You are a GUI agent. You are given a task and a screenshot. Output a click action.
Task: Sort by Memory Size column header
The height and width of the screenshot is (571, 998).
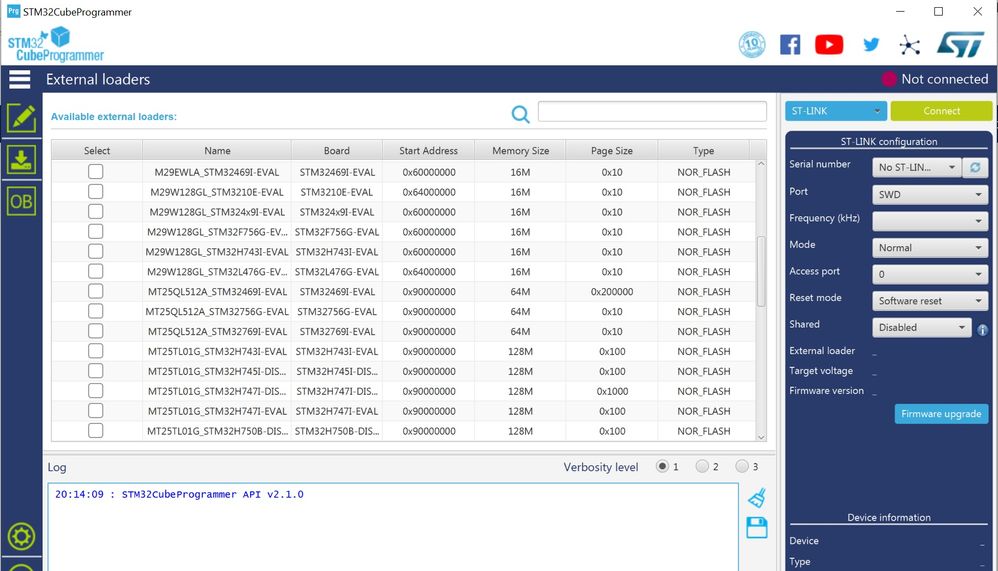[520, 150]
